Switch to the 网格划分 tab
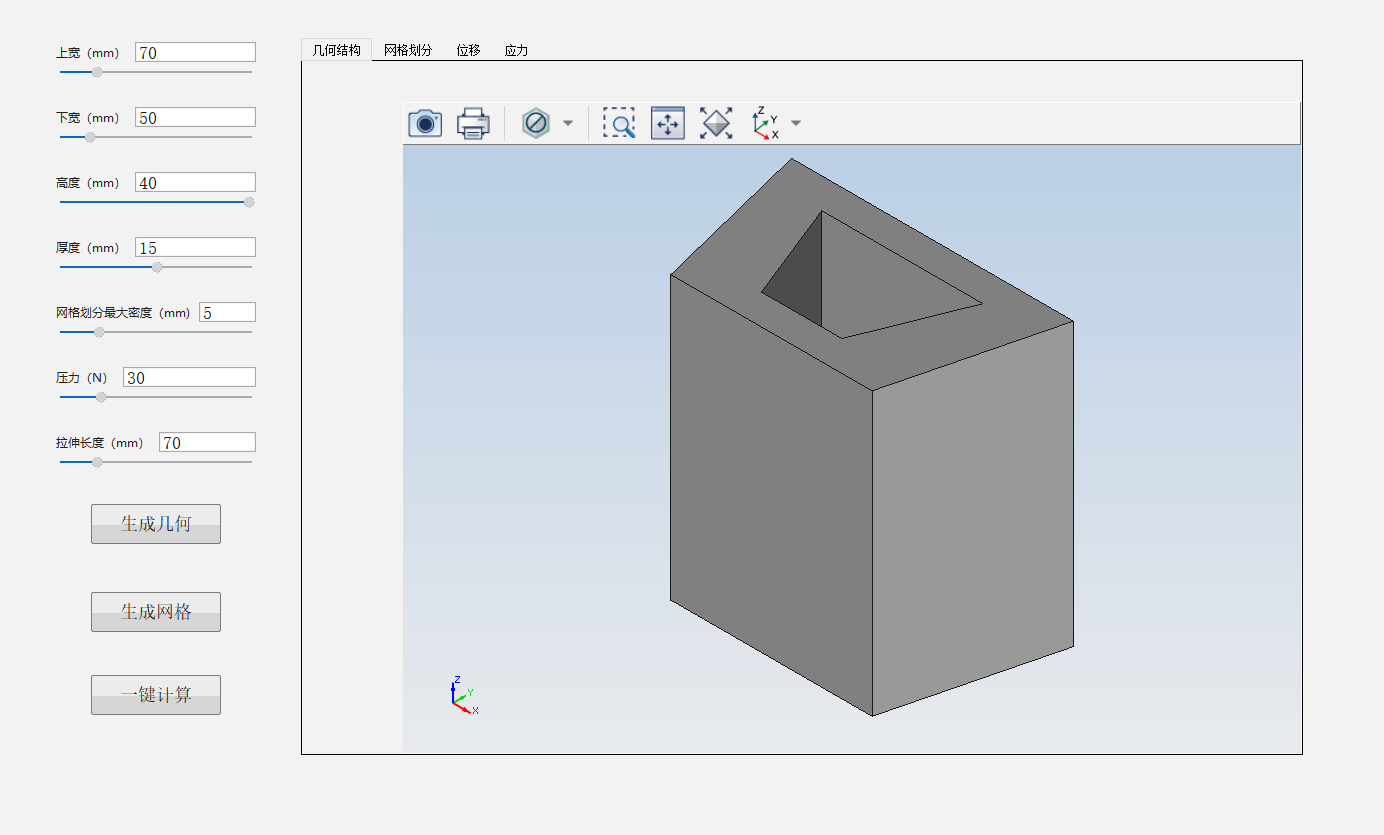The height and width of the screenshot is (835, 1384). 408,50
